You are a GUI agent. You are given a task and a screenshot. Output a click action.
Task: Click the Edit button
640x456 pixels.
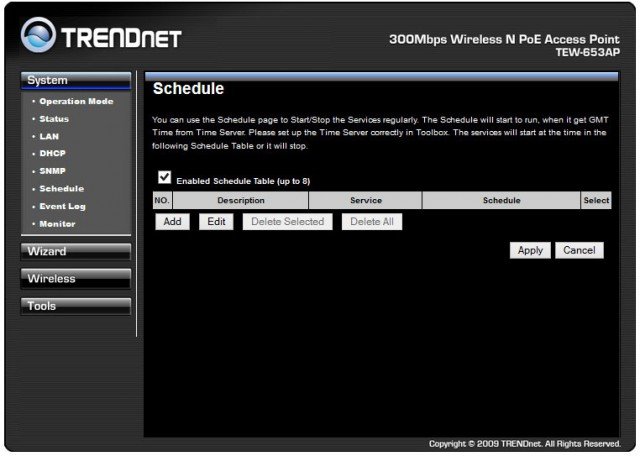tap(215, 222)
